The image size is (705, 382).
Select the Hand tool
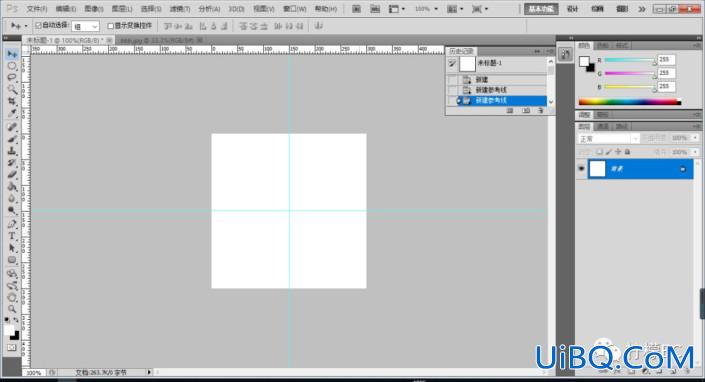coord(12,297)
